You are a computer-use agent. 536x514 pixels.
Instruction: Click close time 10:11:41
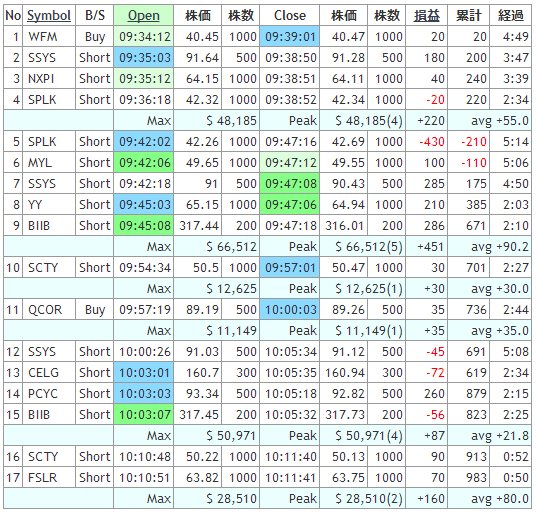coord(291,477)
